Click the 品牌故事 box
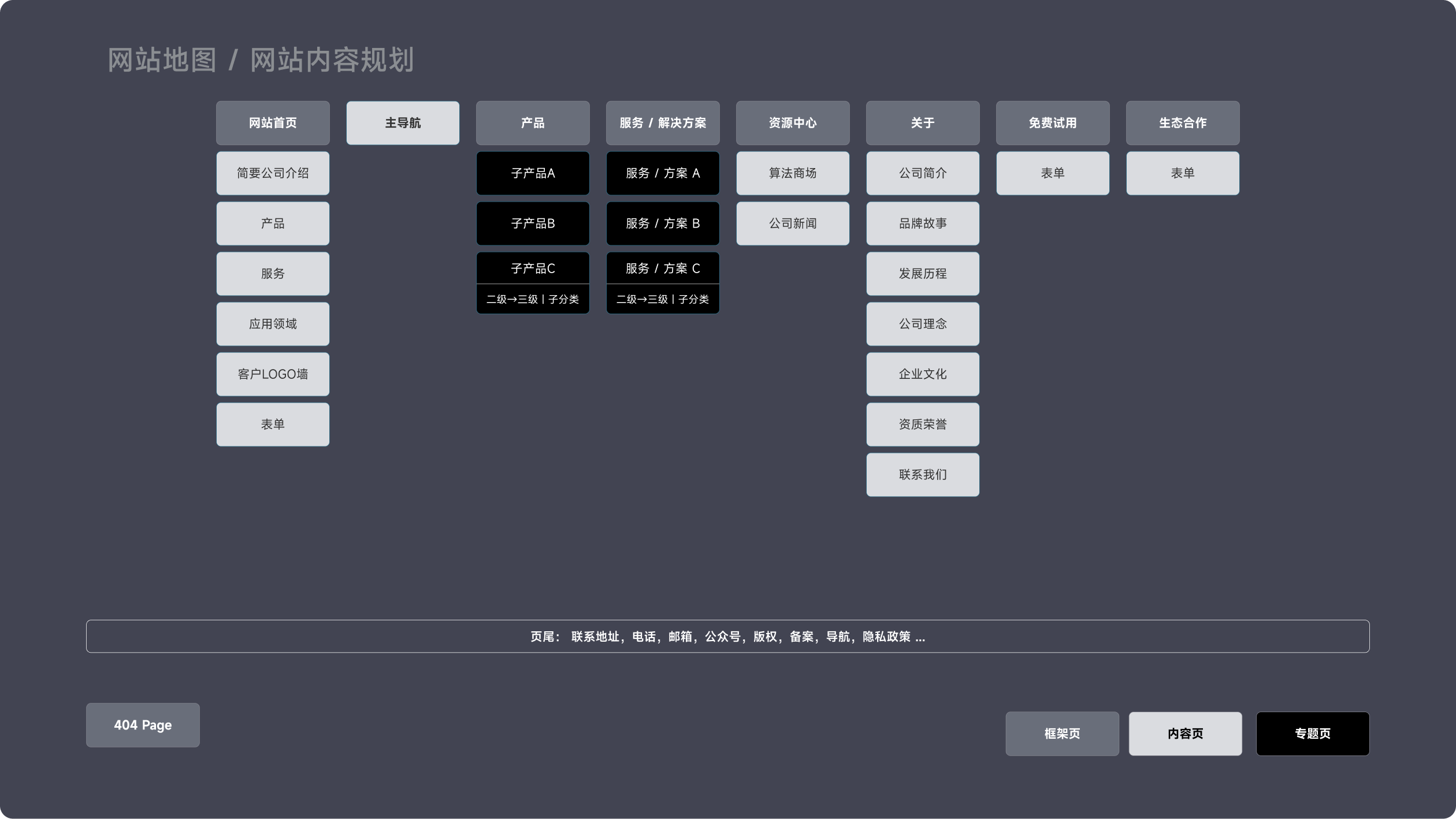Viewport: 1456px width, 819px height. [x=923, y=223]
